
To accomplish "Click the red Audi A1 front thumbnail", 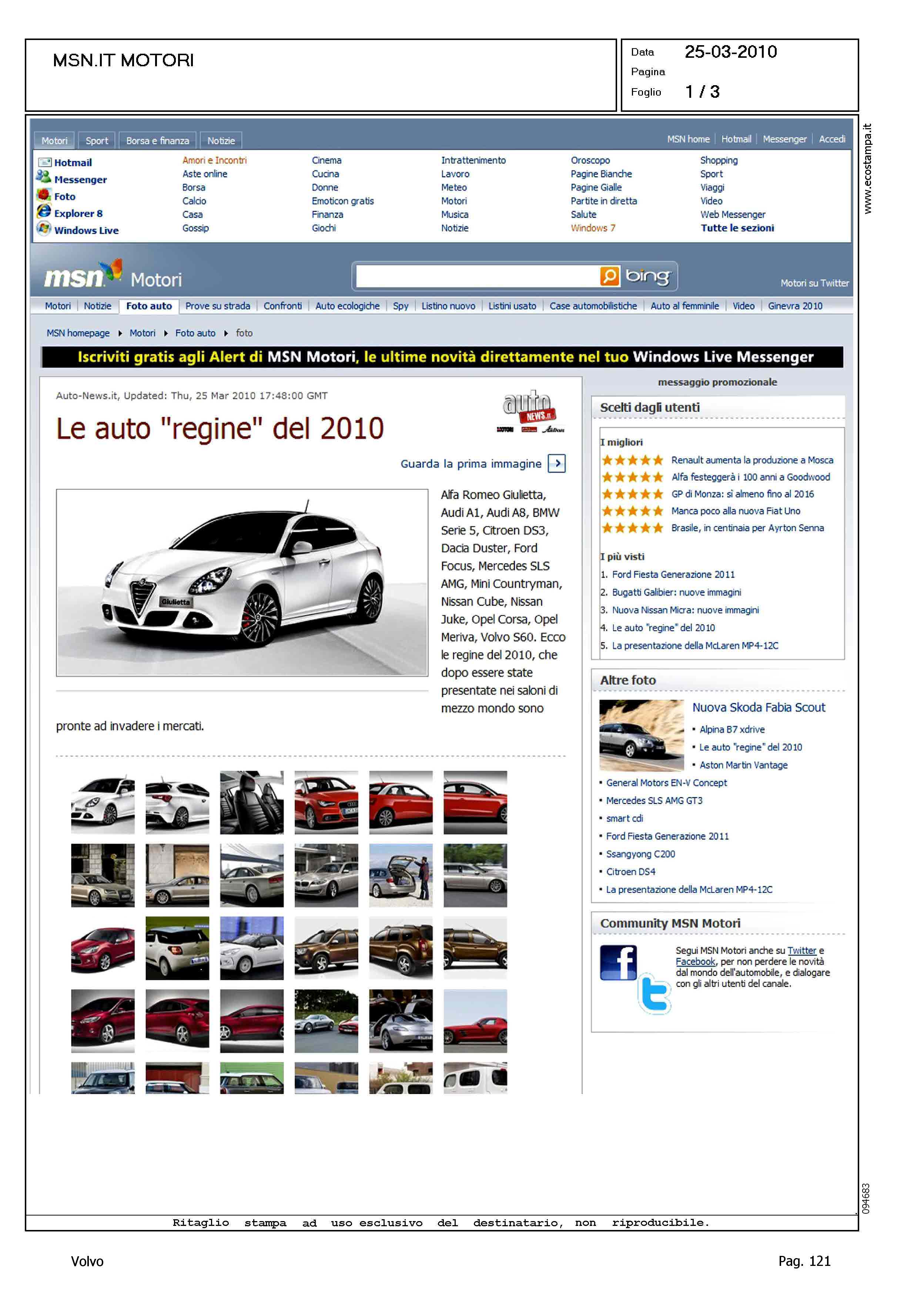I will (x=326, y=803).
